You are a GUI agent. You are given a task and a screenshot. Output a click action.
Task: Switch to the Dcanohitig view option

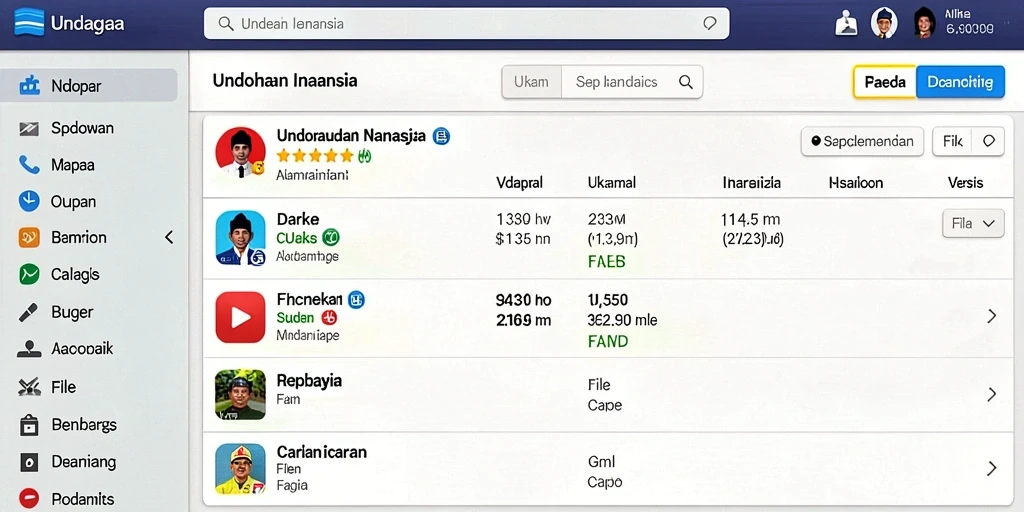(x=960, y=82)
